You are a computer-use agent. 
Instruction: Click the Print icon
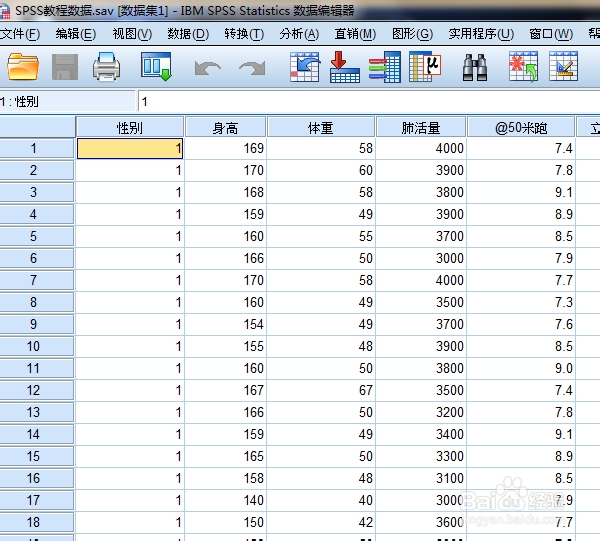(x=106, y=67)
